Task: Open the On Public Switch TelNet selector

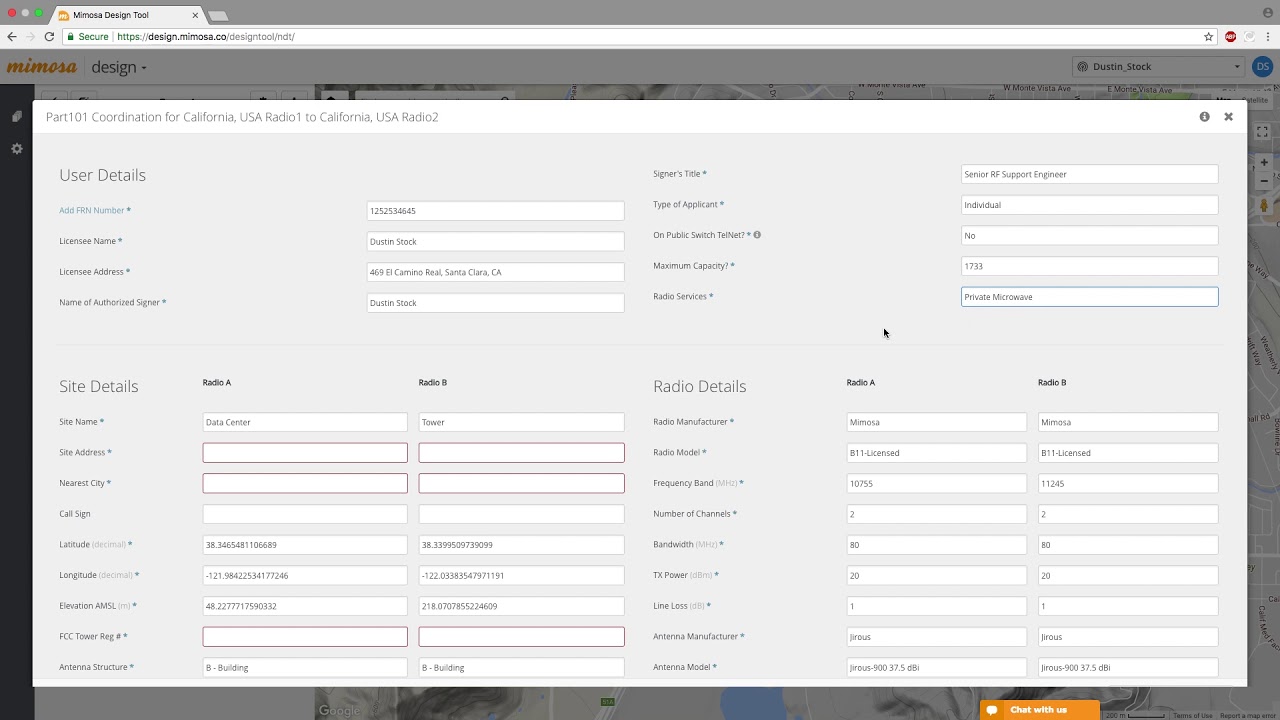Action: (x=1089, y=235)
